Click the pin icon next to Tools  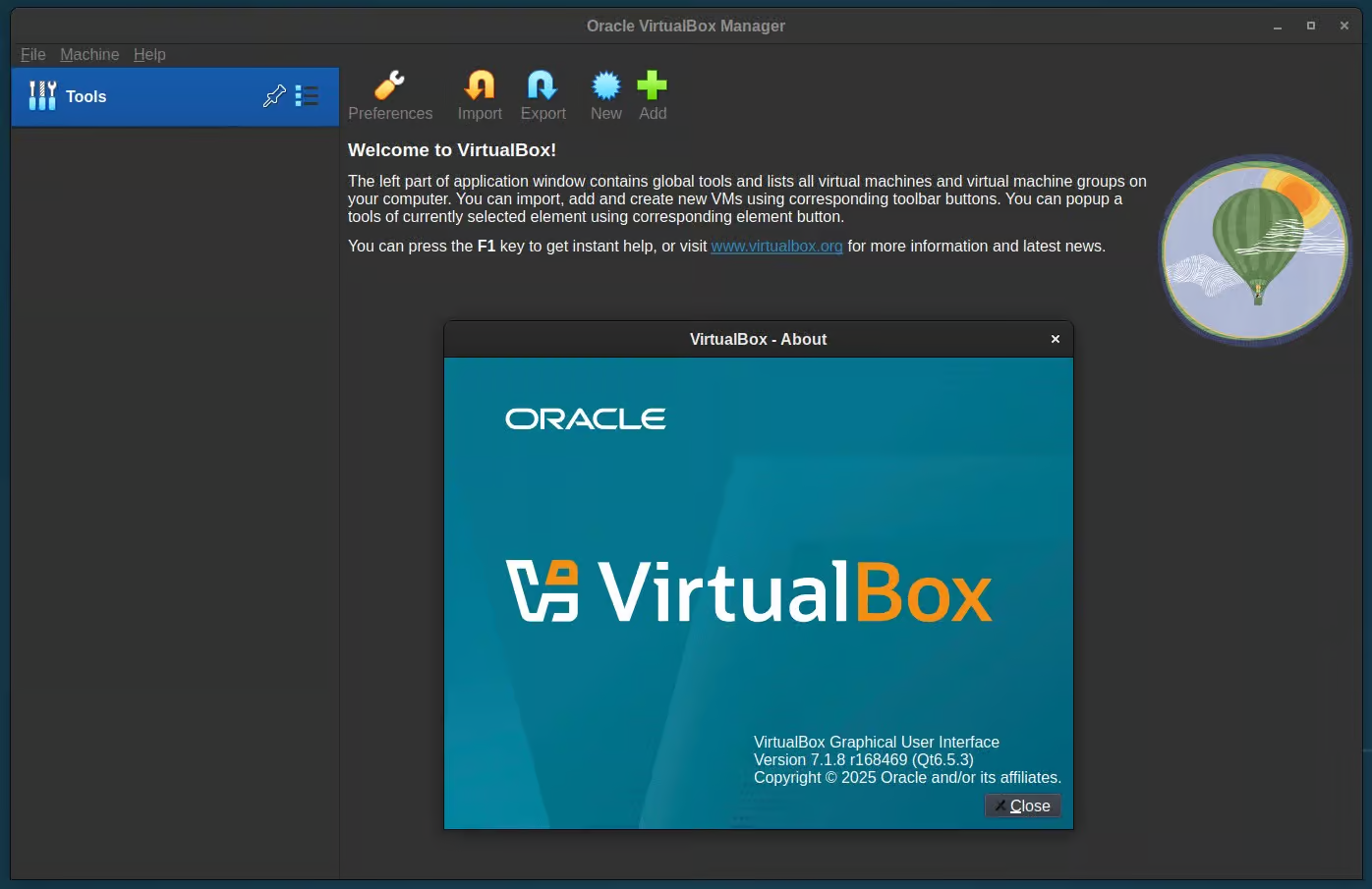[274, 96]
